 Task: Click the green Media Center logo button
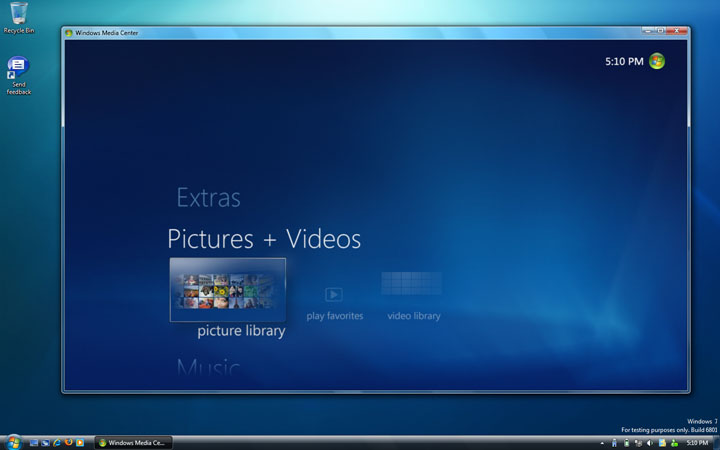point(657,61)
